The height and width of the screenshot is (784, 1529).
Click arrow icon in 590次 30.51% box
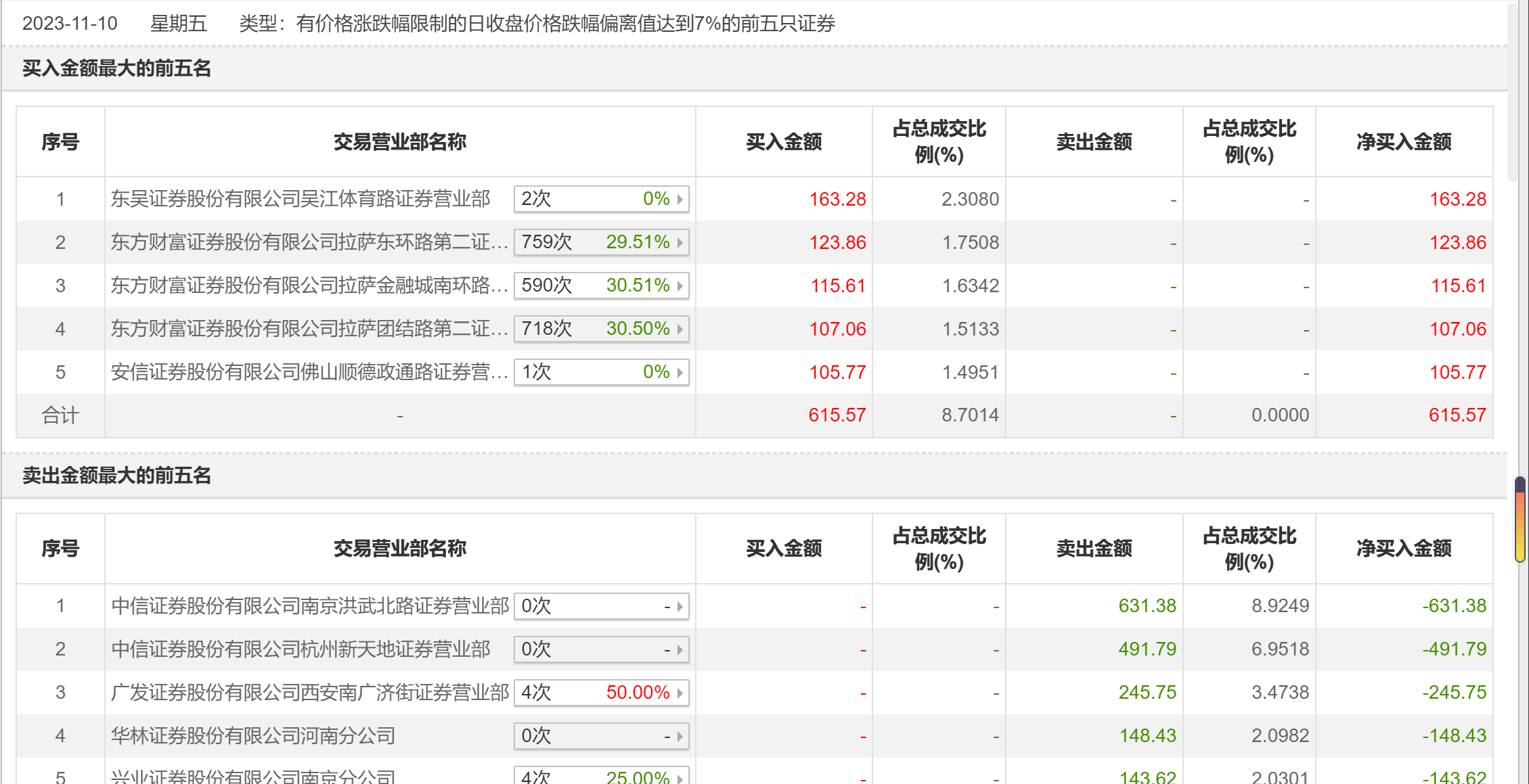pos(680,286)
